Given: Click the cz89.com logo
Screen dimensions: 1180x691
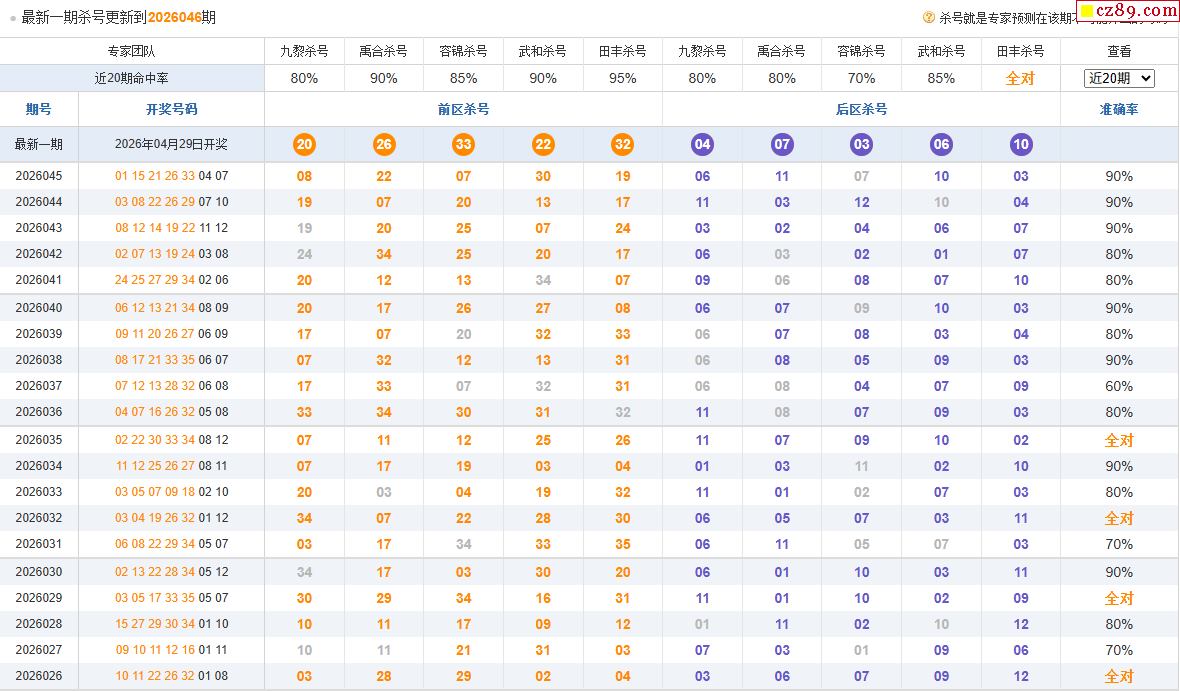Looking at the screenshot, I should tap(1128, 11).
